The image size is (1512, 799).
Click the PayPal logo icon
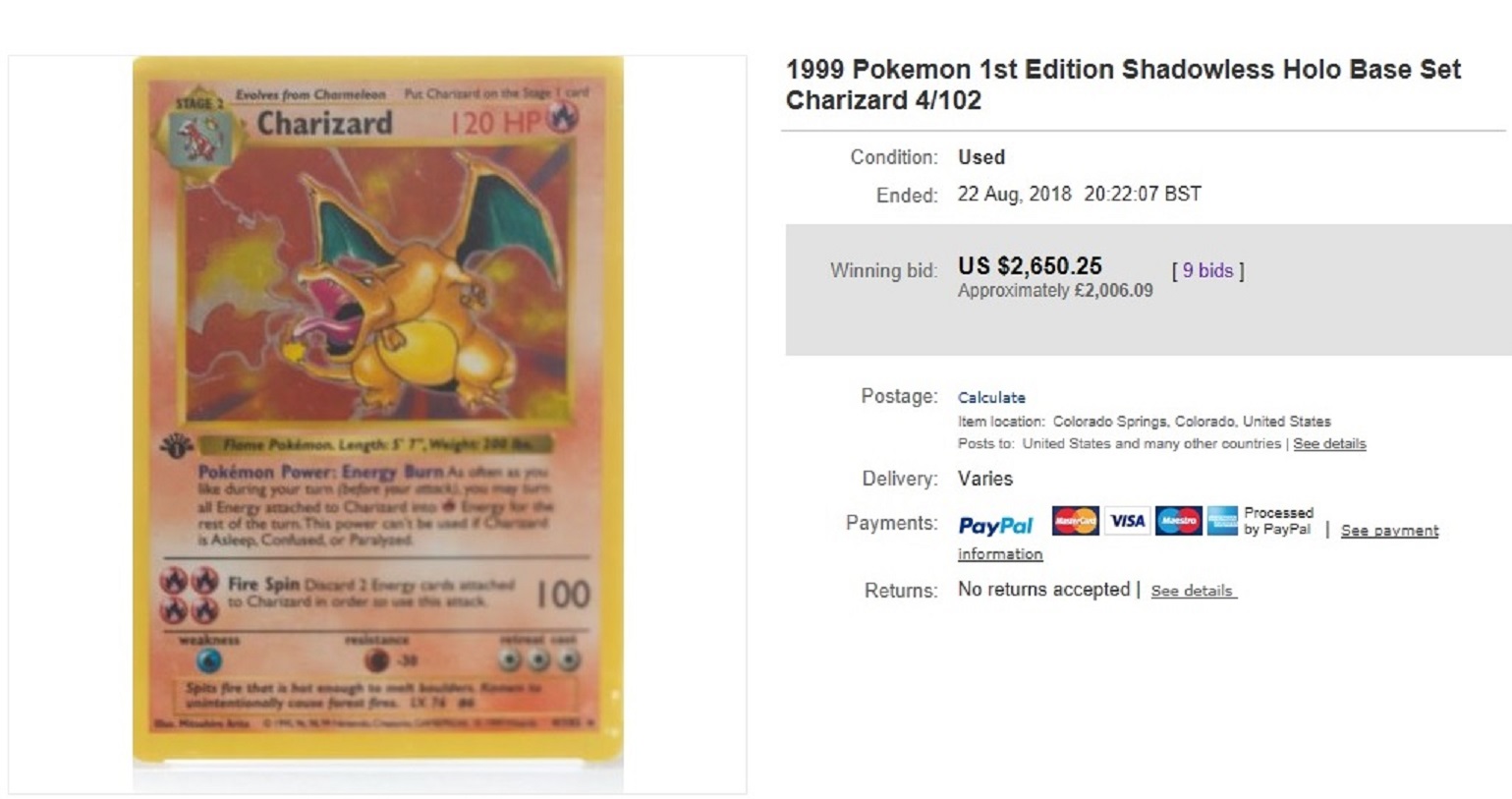pyautogui.click(x=995, y=526)
